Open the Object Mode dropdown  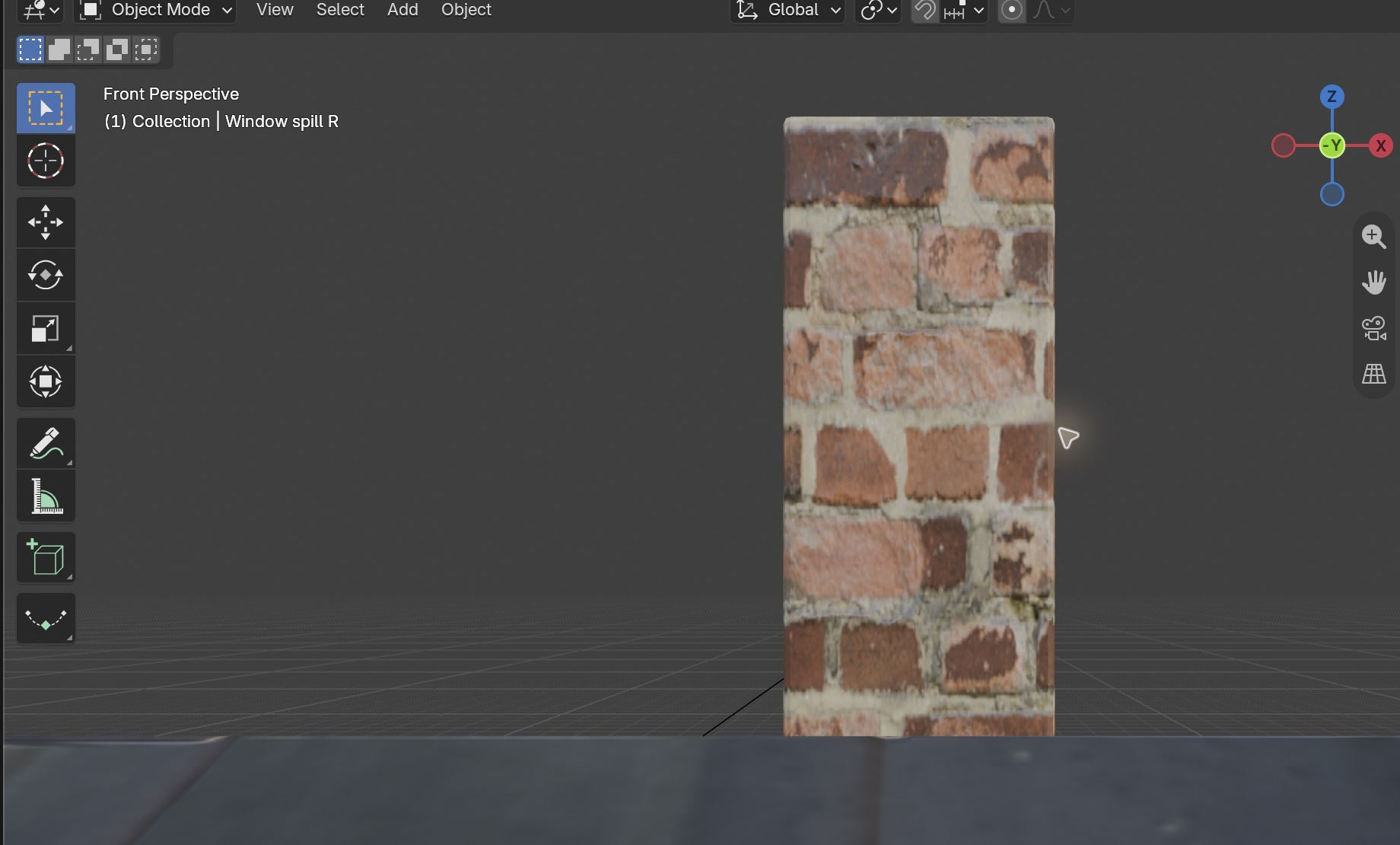[x=155, y=10]
